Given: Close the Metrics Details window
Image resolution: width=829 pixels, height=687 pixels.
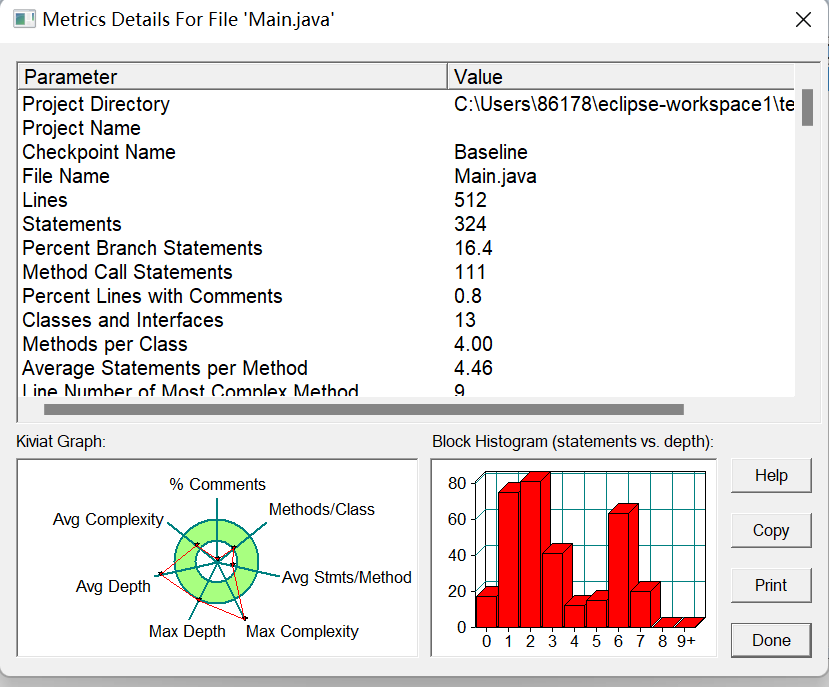Looking at the screenshot, I should tap(803, 20).
